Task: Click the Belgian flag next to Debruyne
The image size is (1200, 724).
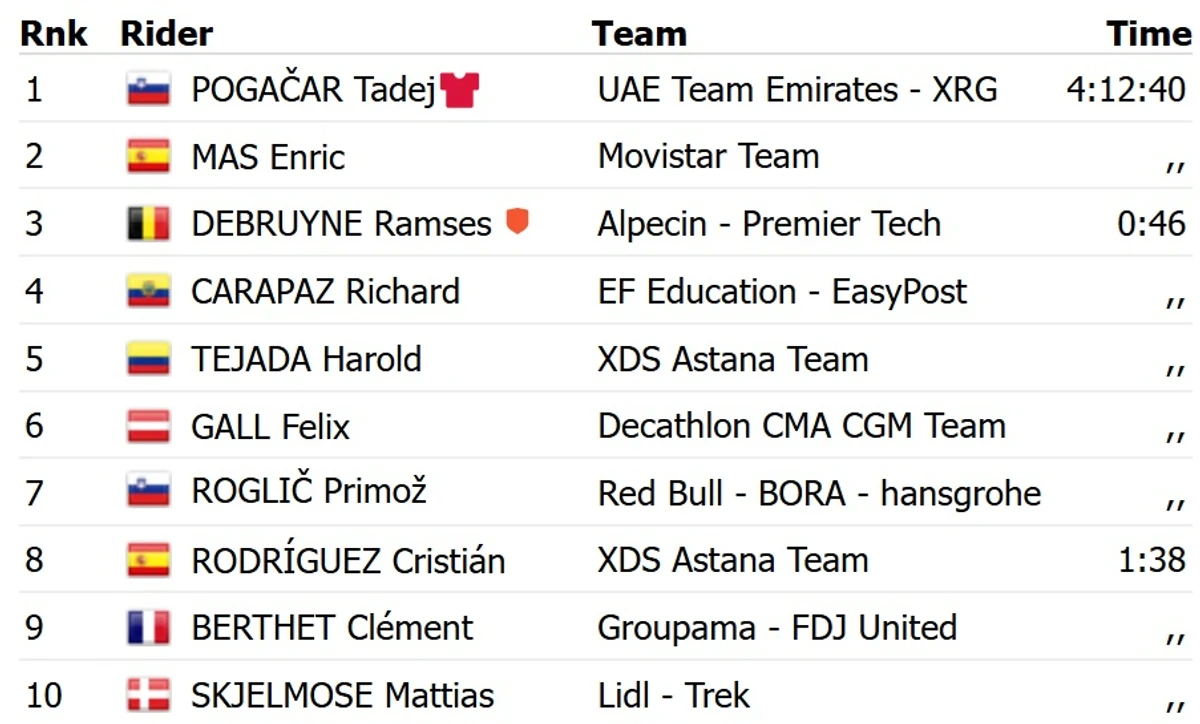Action: coord(148,224)
